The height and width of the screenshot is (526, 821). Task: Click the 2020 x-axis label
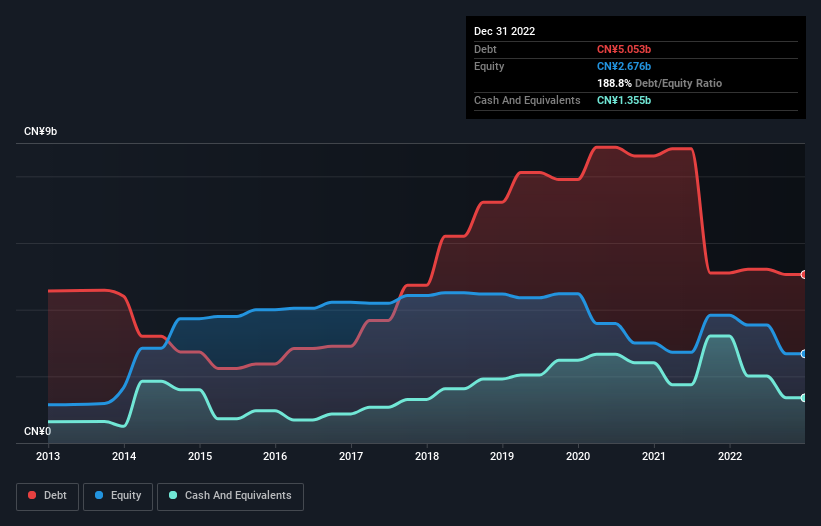pos(578,456)
